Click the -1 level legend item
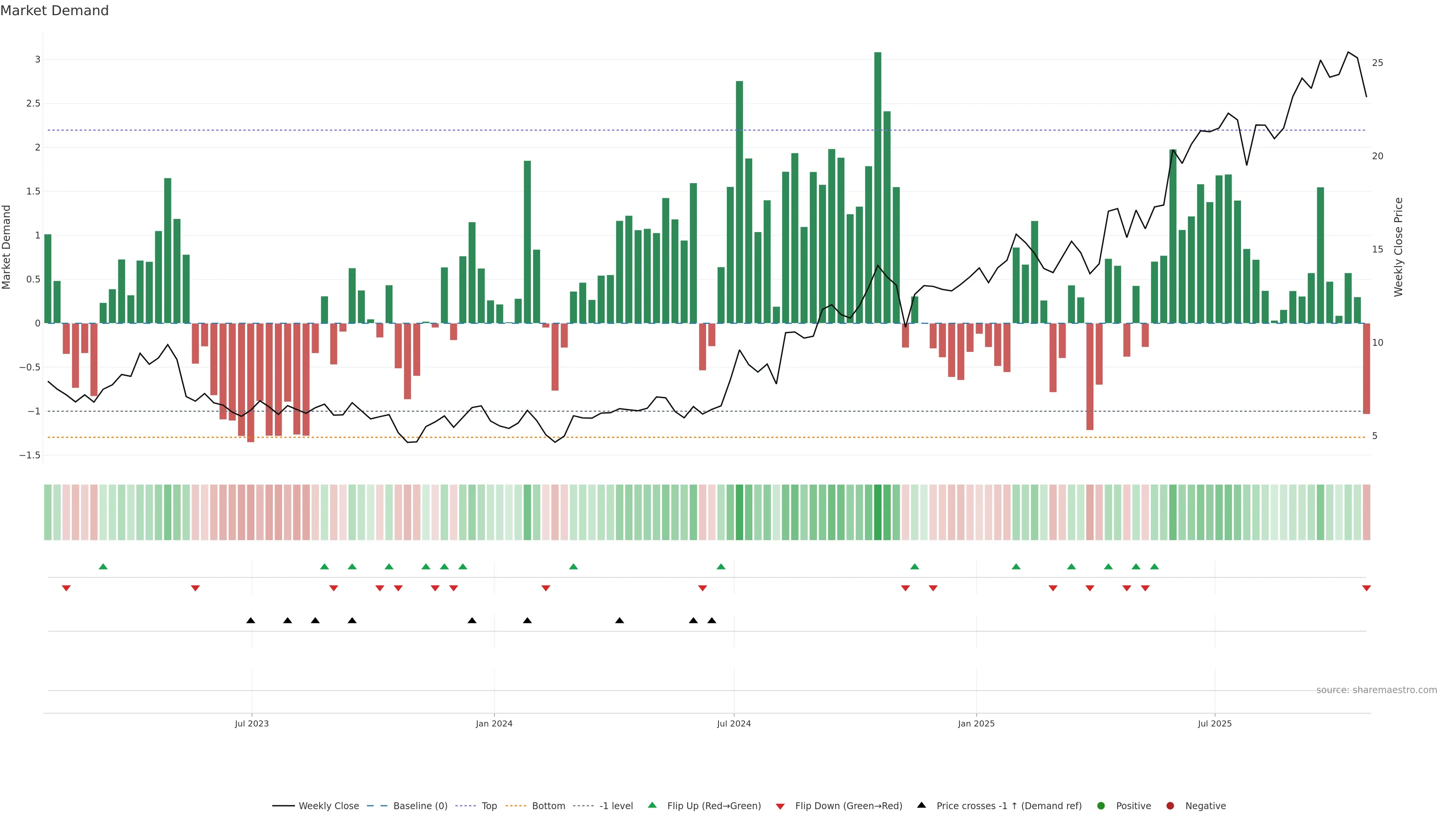Viewport: 1456px width, 819px height. [615, 806]
